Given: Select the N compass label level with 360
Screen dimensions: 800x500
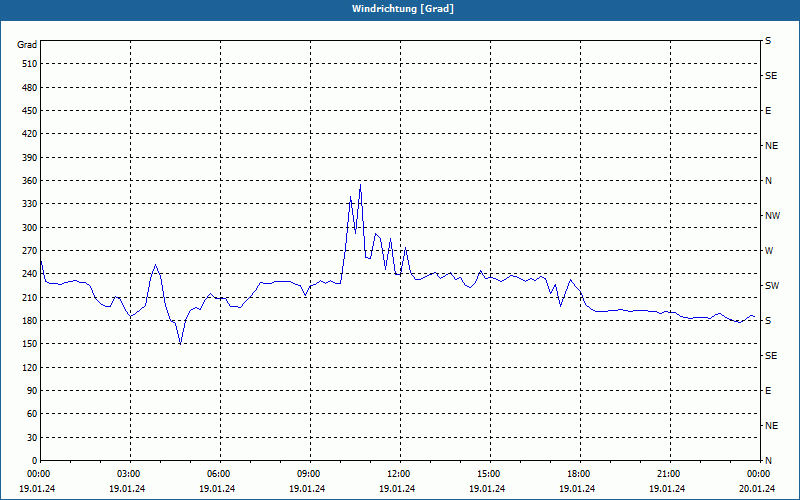Looking at the screenshot, I should tap(768, 181).
